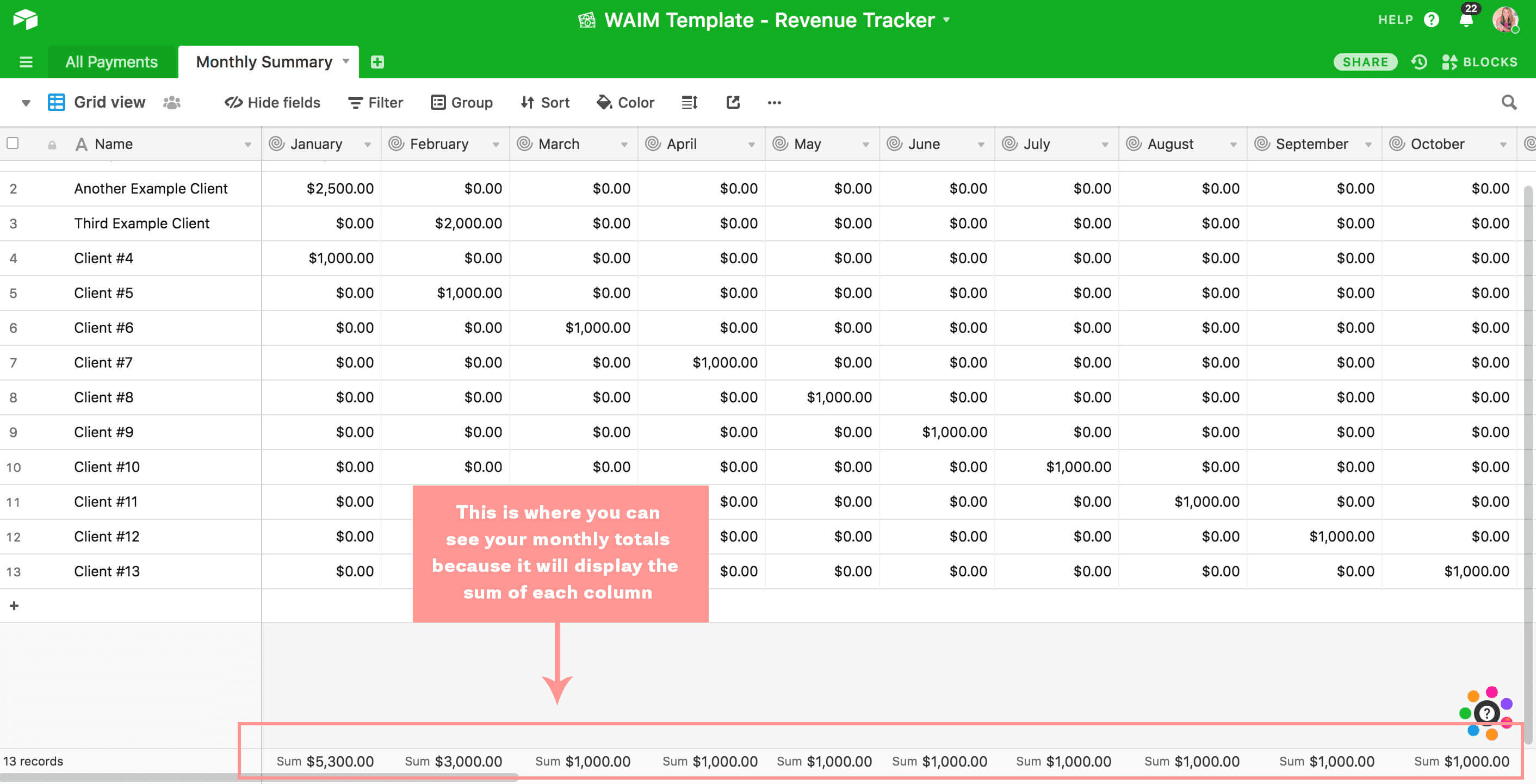Switch to the All Payments tab

(112, 62)
